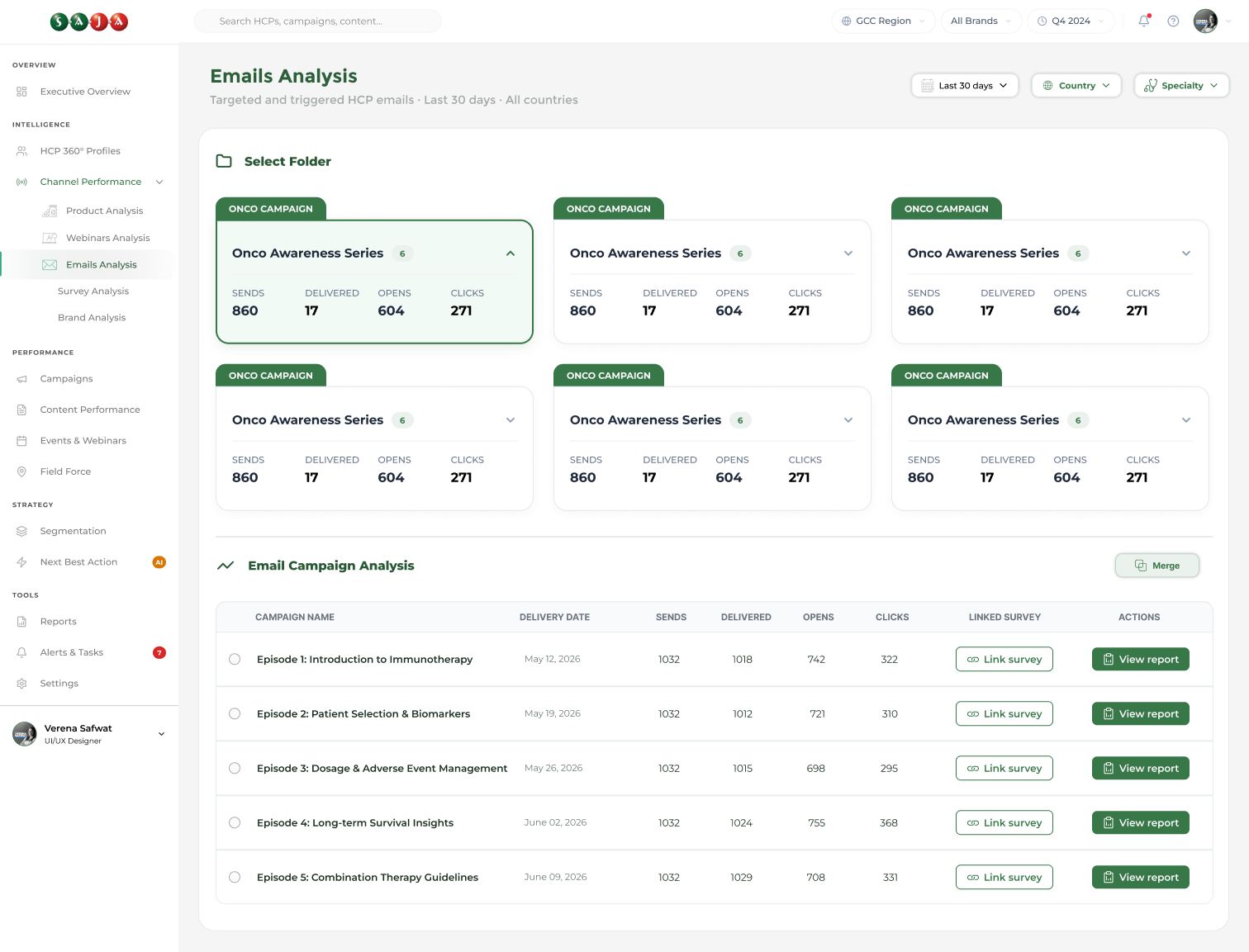The height and width of the screenshot is (952, 1249).
Task: Open the user avatar in top bar
Action: pyautogui.click(x=1206, y=21)
